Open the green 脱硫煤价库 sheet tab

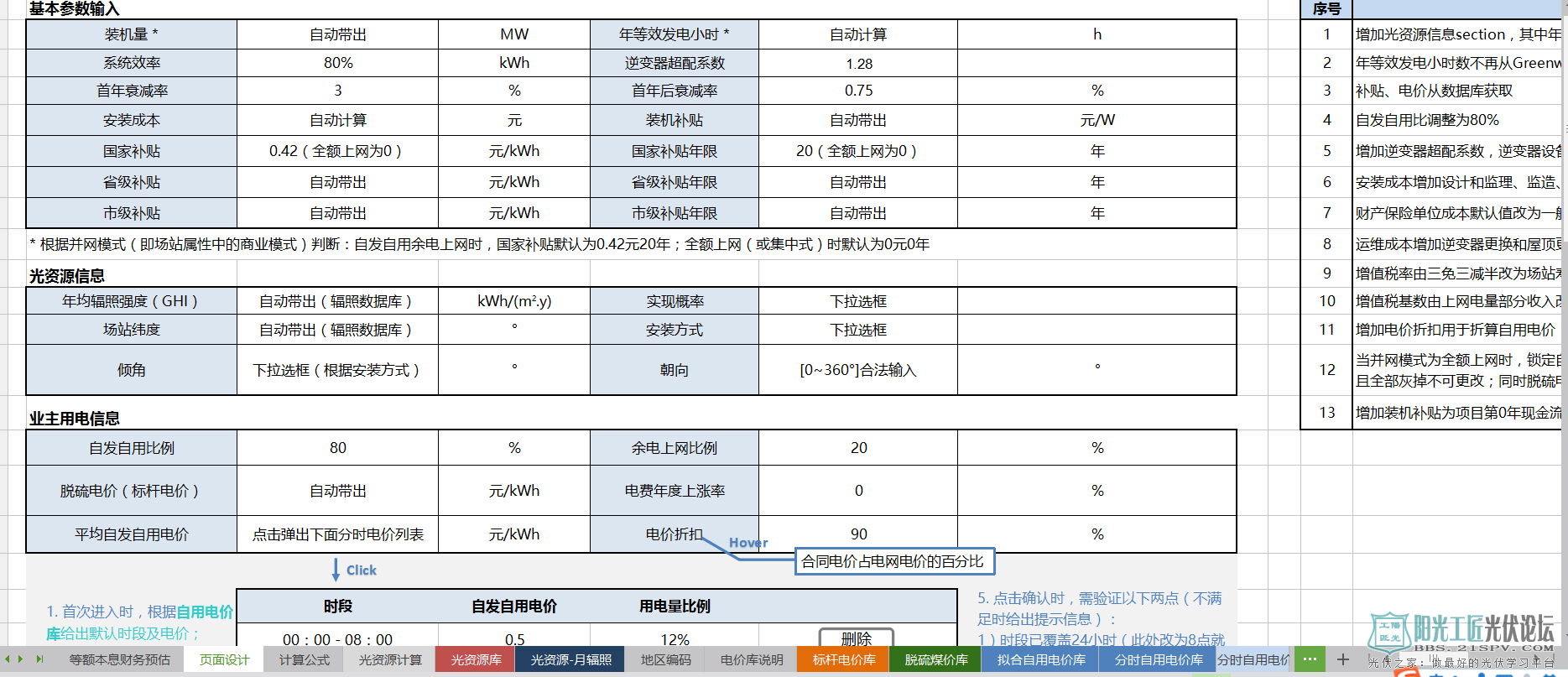[936, 660]
